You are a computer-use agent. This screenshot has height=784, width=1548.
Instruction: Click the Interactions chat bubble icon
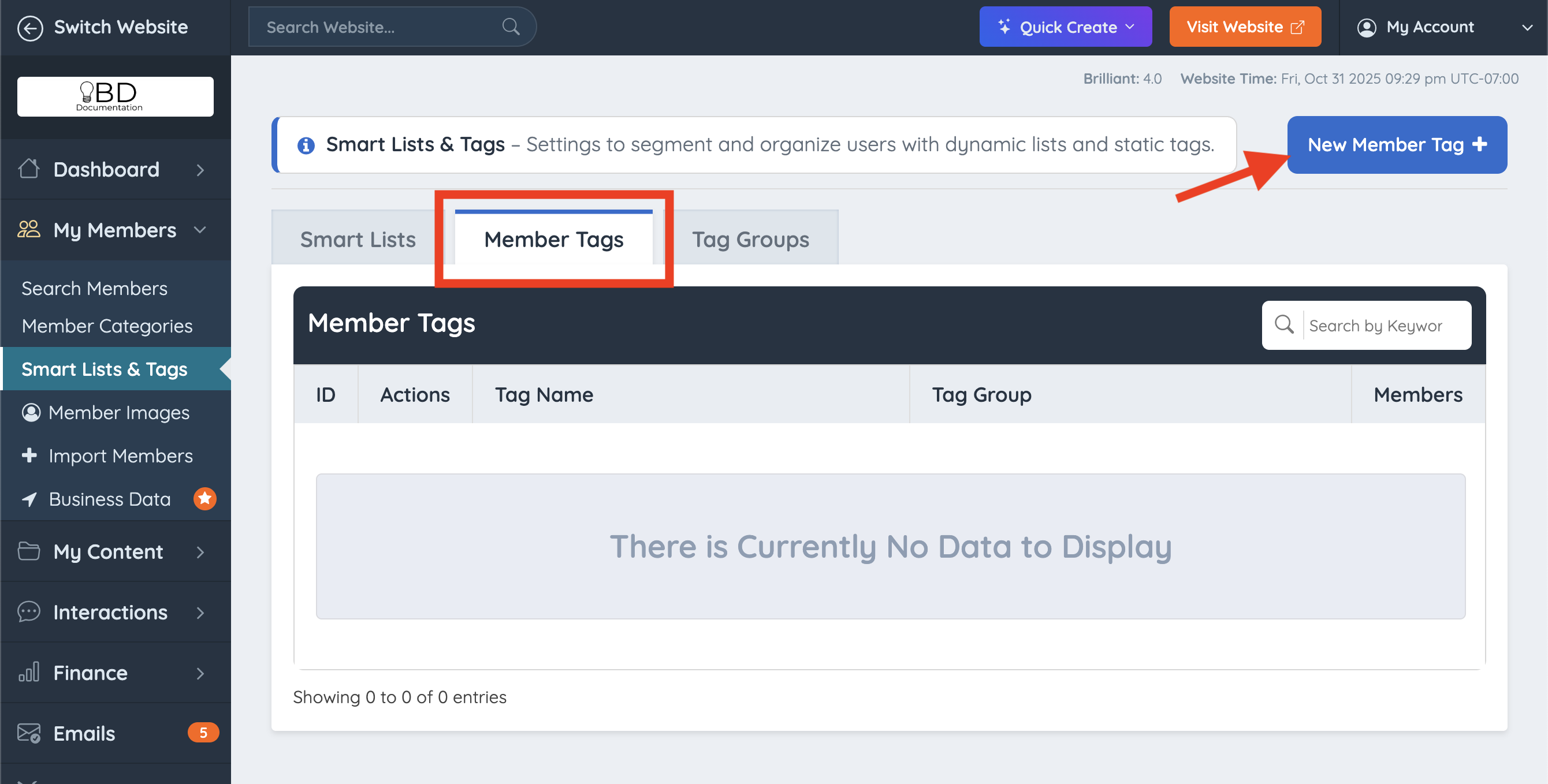pos(29,611)
